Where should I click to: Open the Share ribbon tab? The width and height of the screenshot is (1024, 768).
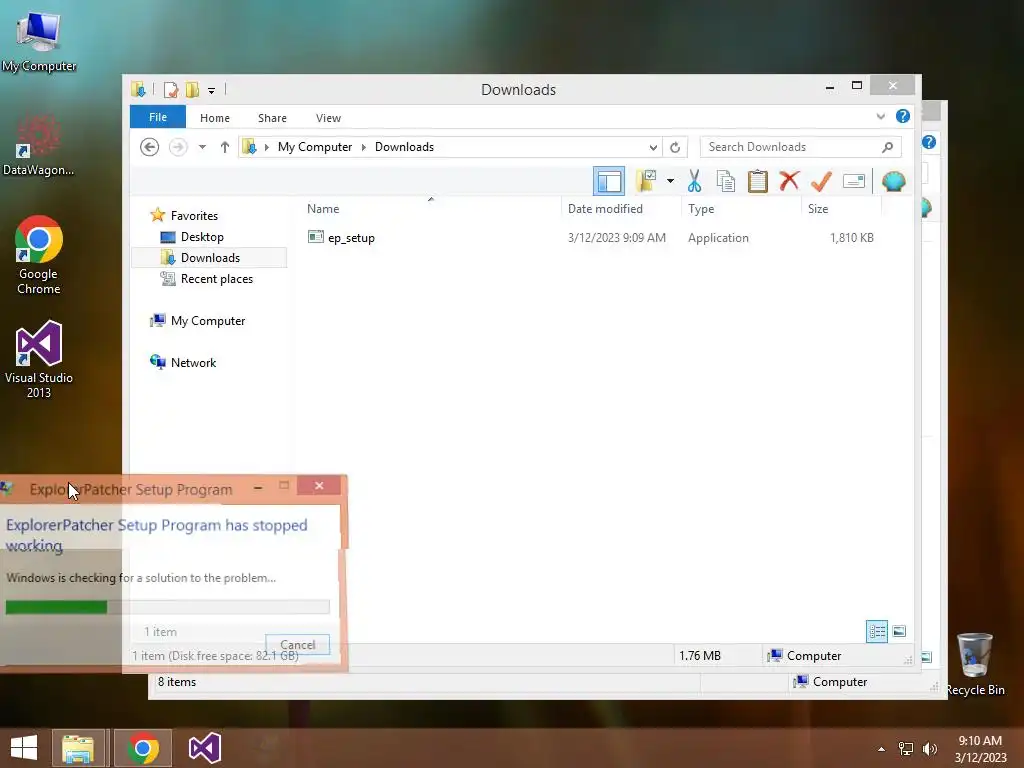pyautogui.click(x=272, y=118)
